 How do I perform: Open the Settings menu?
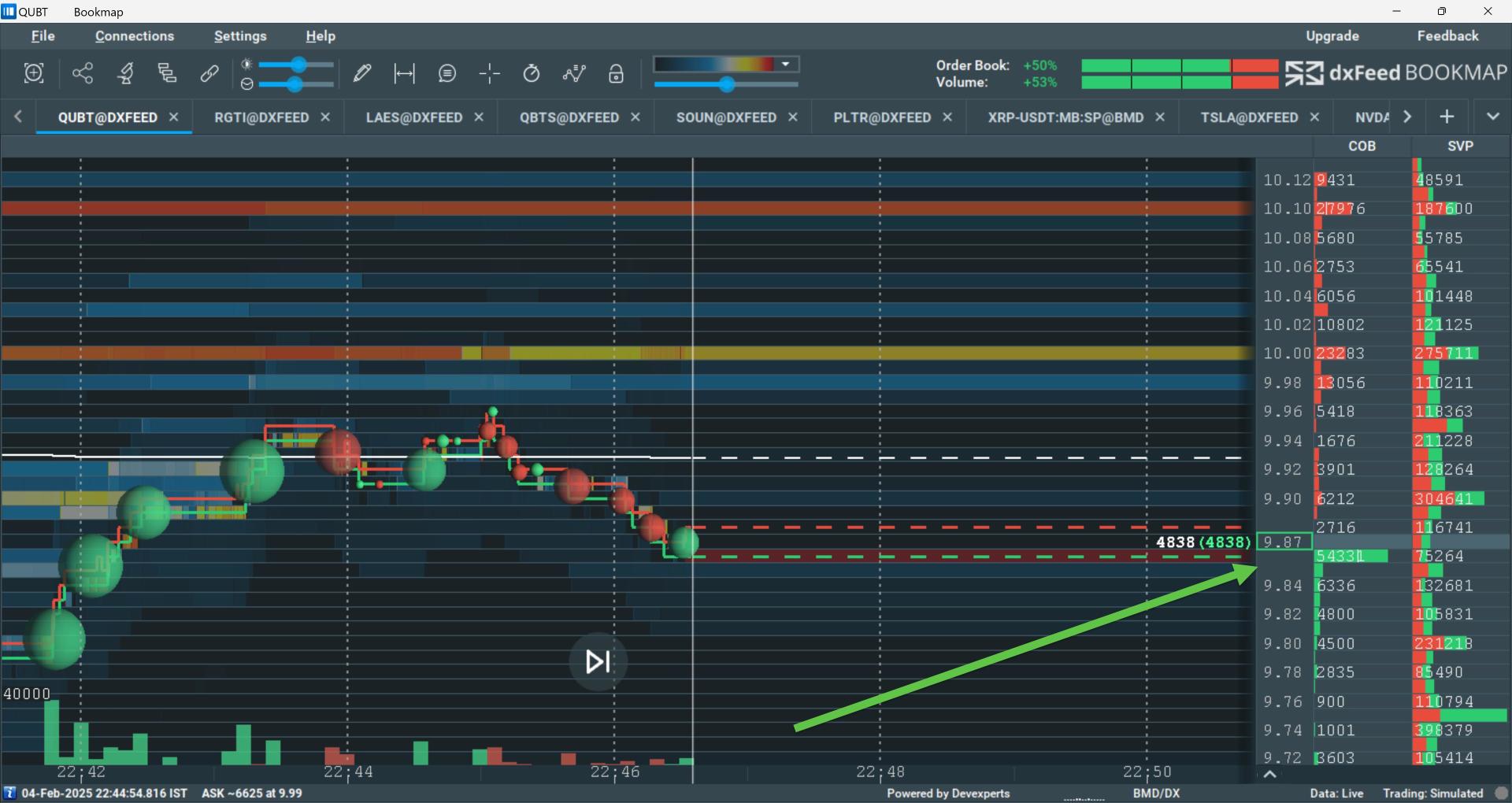pos(240,36)
